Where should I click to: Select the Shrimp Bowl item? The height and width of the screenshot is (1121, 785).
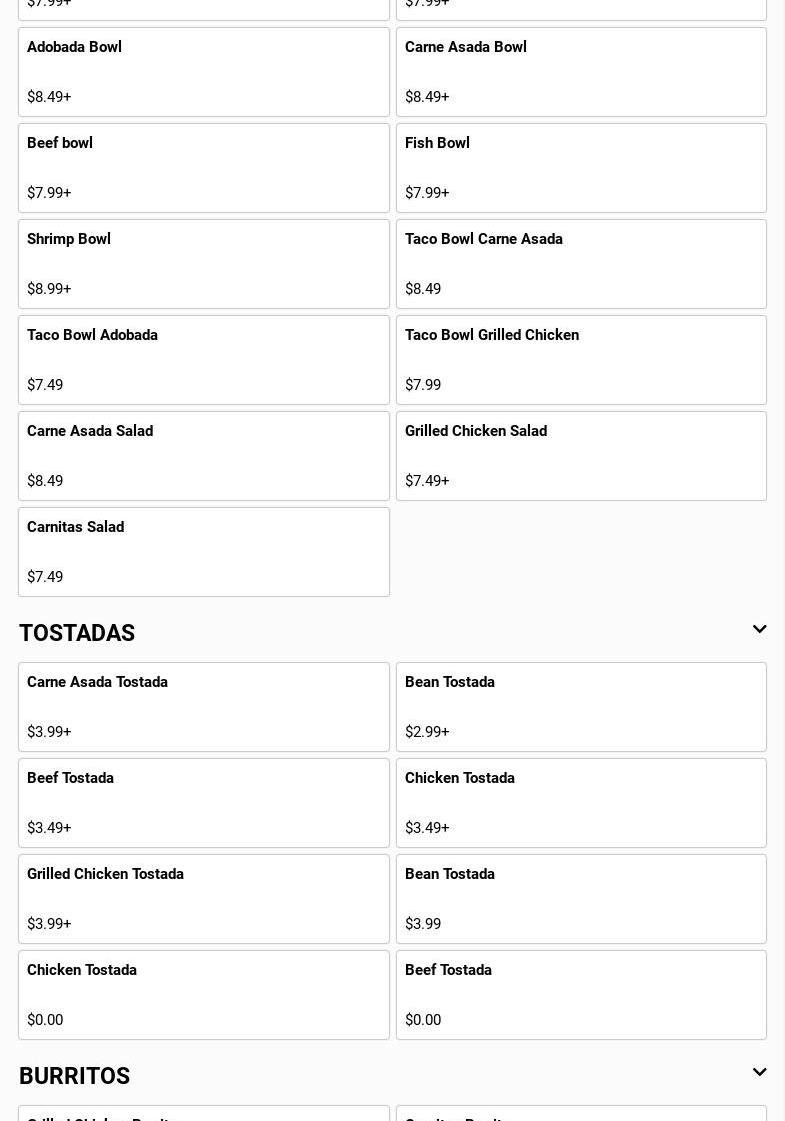[203, 264]
